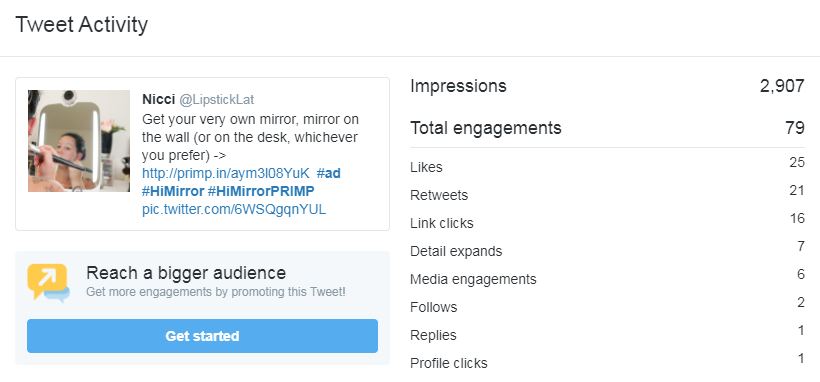This screenshot has height=382, width=820.
Task: Open the #HiMirror hashtag
Action: (x=173, y=191)
